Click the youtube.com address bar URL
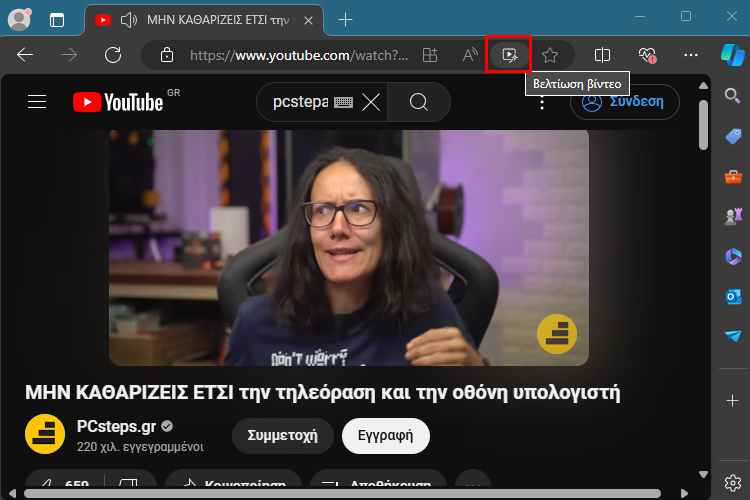Viewport: 750px width, 500px height. pyautogui.click(x=299, y=56)
